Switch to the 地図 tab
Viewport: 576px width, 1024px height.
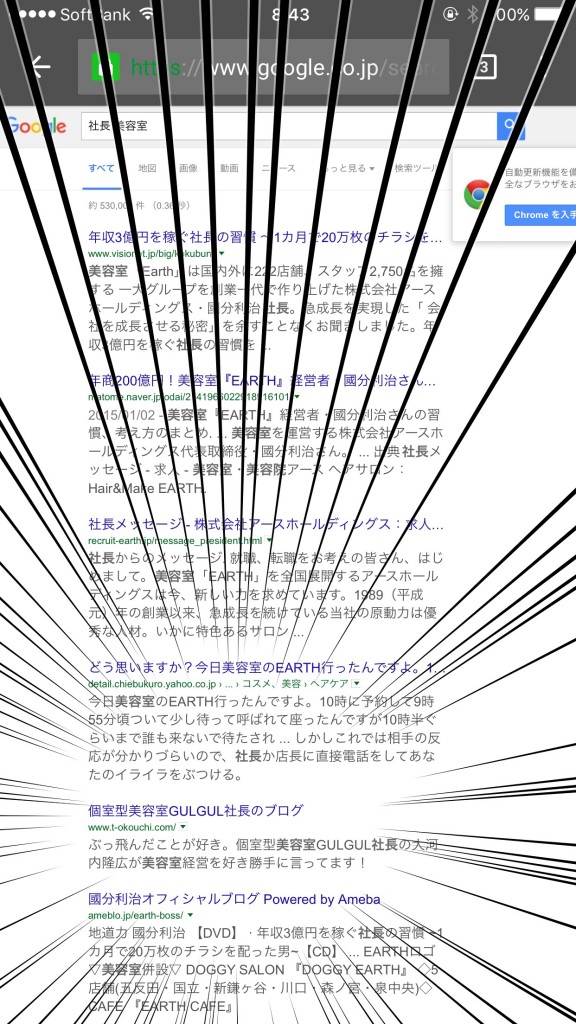(148, 168)
